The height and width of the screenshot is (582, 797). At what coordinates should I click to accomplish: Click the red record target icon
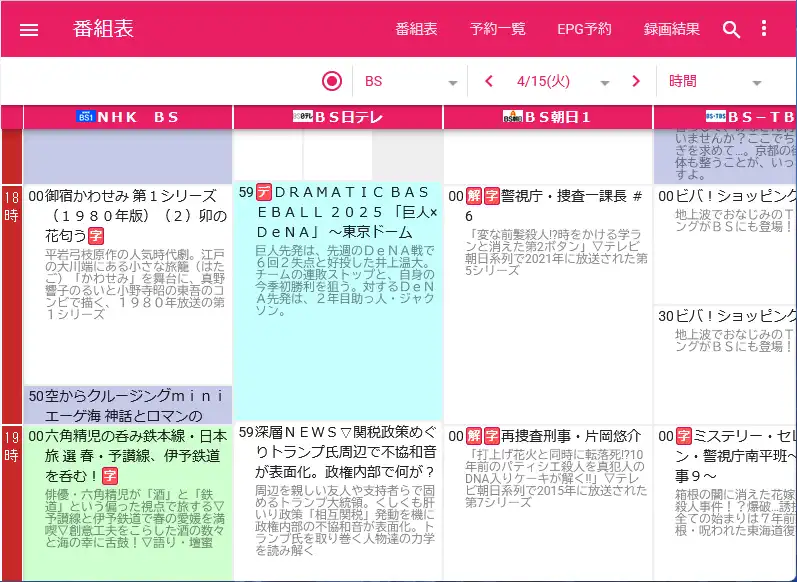tap(332, 81)
